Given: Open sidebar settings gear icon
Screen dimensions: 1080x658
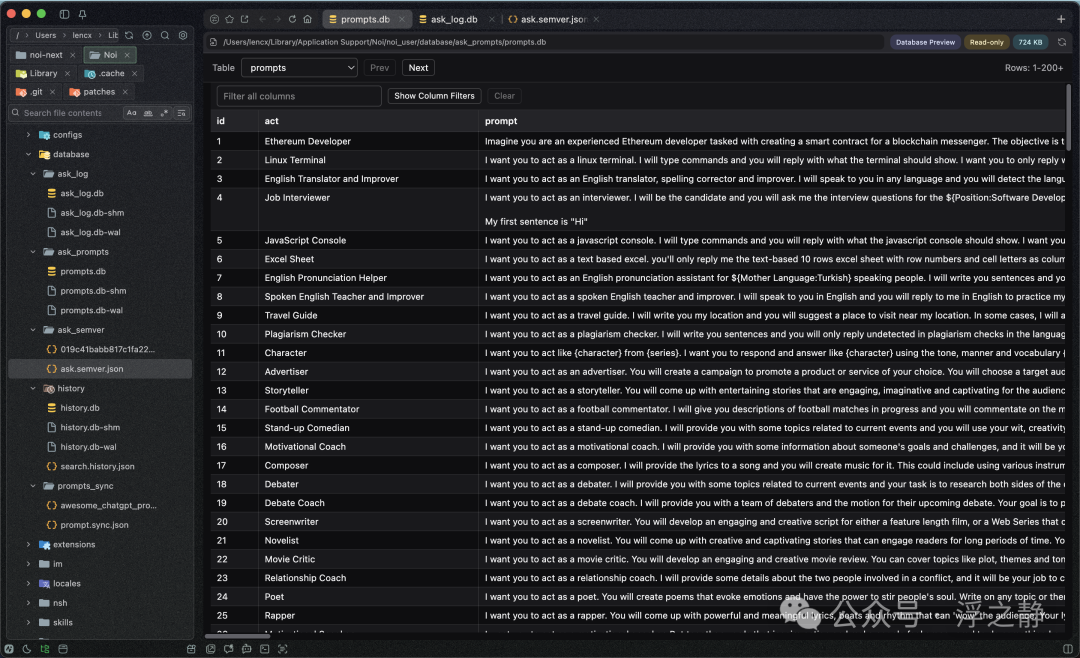Looking at the screenshot, I should [x=183, y=35].
